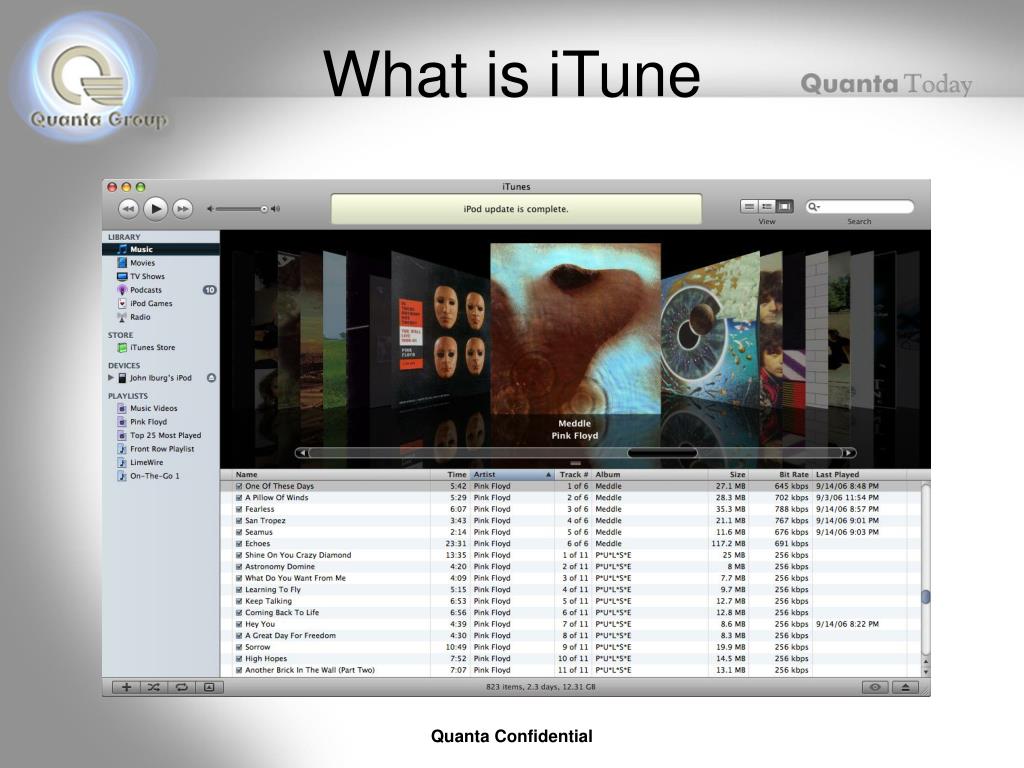Uncheck the One Of These Days checkbox

pos(239,486)
